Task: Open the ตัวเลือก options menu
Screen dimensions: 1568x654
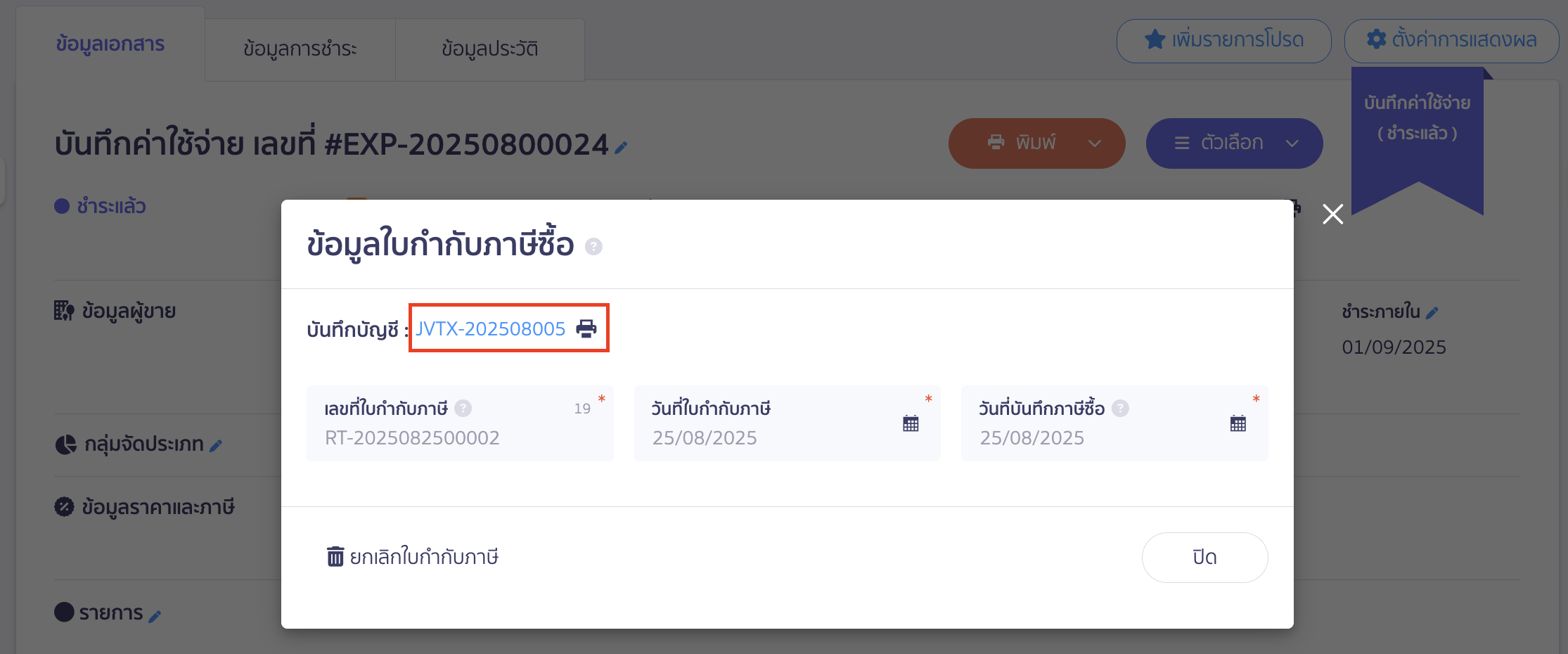Action: 1234,143
